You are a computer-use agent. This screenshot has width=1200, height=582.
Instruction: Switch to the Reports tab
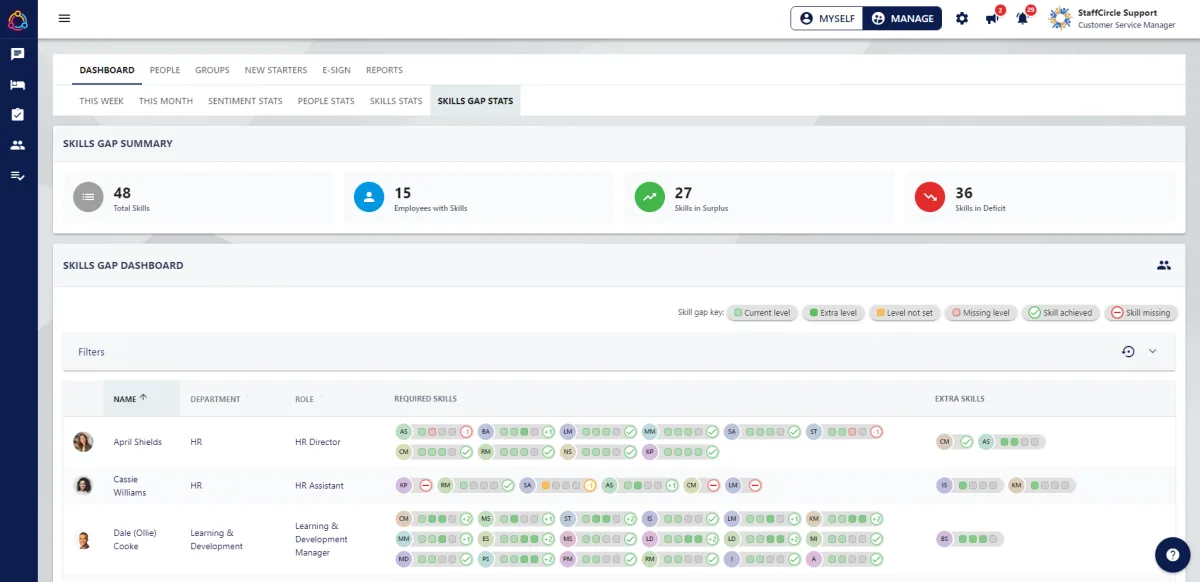384,70
